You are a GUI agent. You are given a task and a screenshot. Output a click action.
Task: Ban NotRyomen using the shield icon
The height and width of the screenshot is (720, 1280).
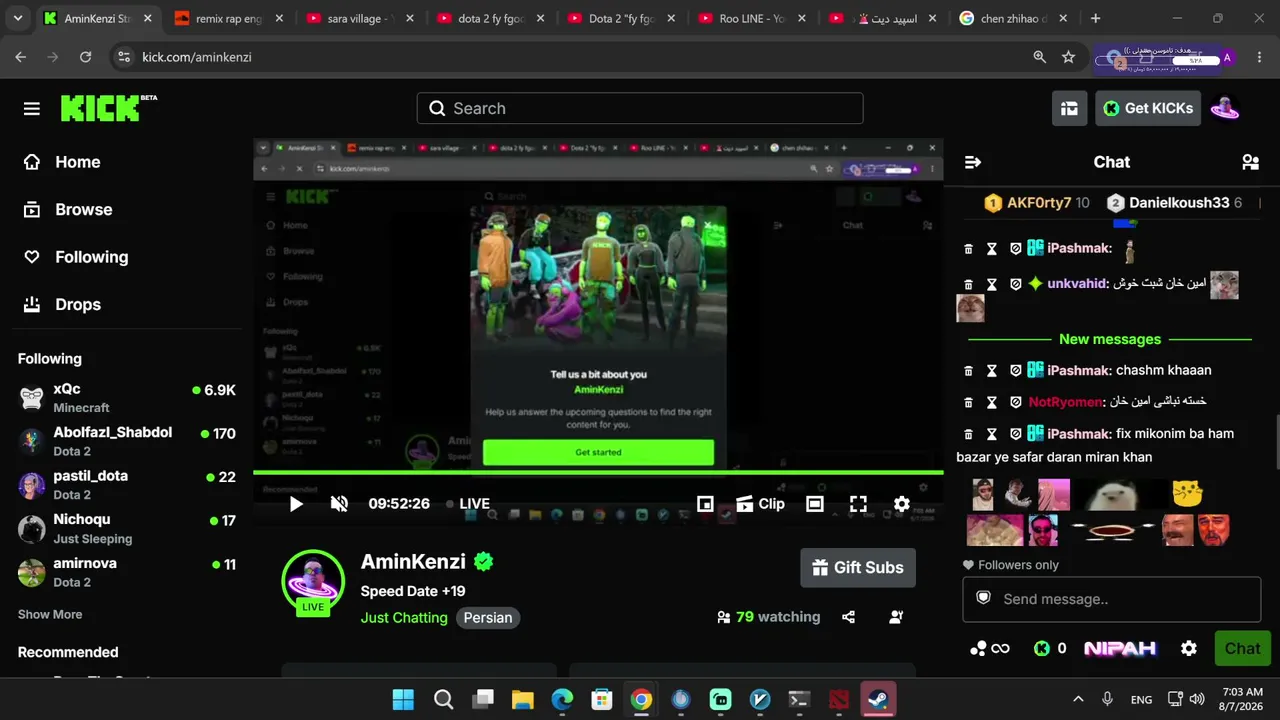[1016, 402]
